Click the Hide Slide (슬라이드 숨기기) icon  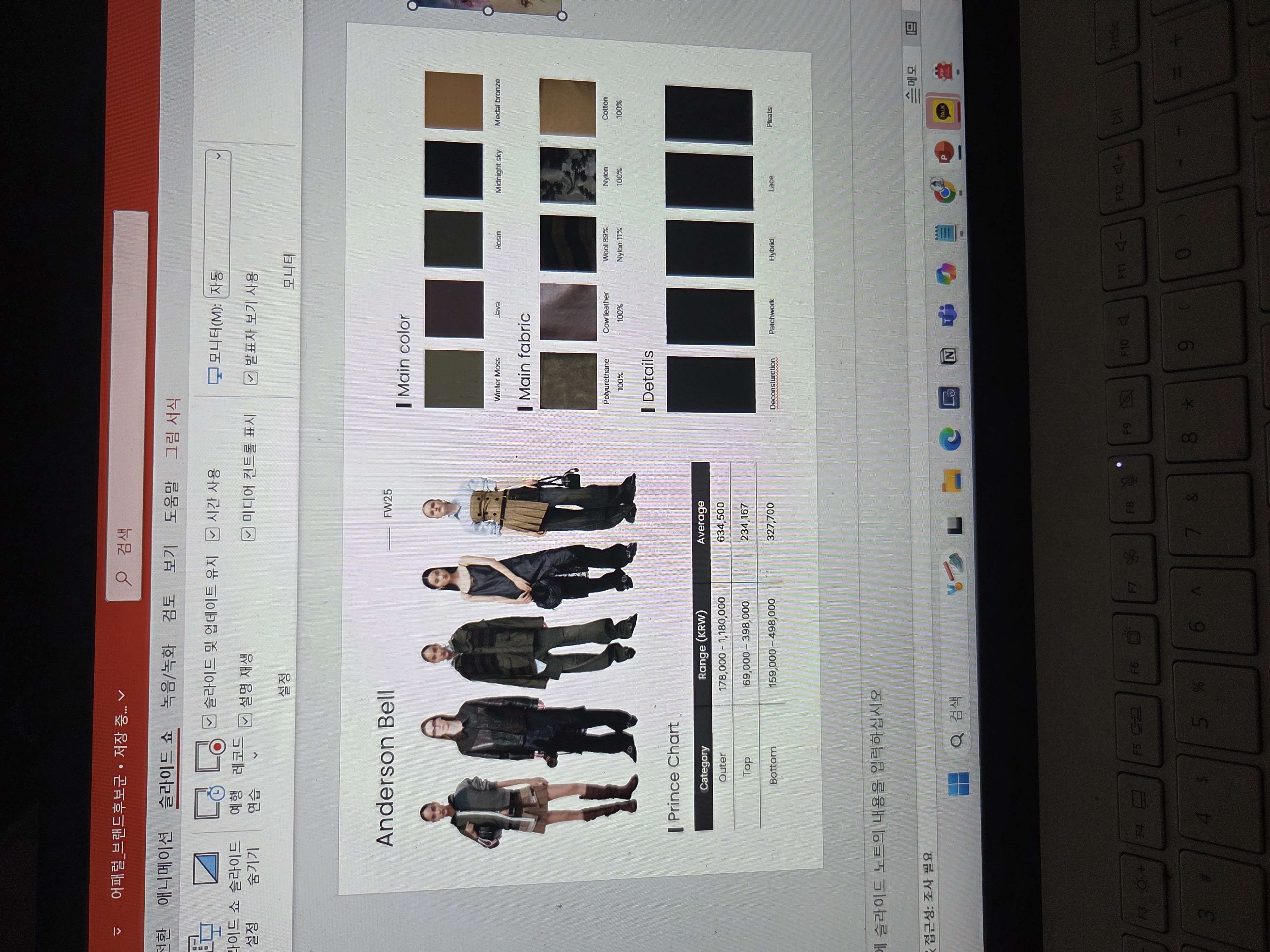click(207, 868)
